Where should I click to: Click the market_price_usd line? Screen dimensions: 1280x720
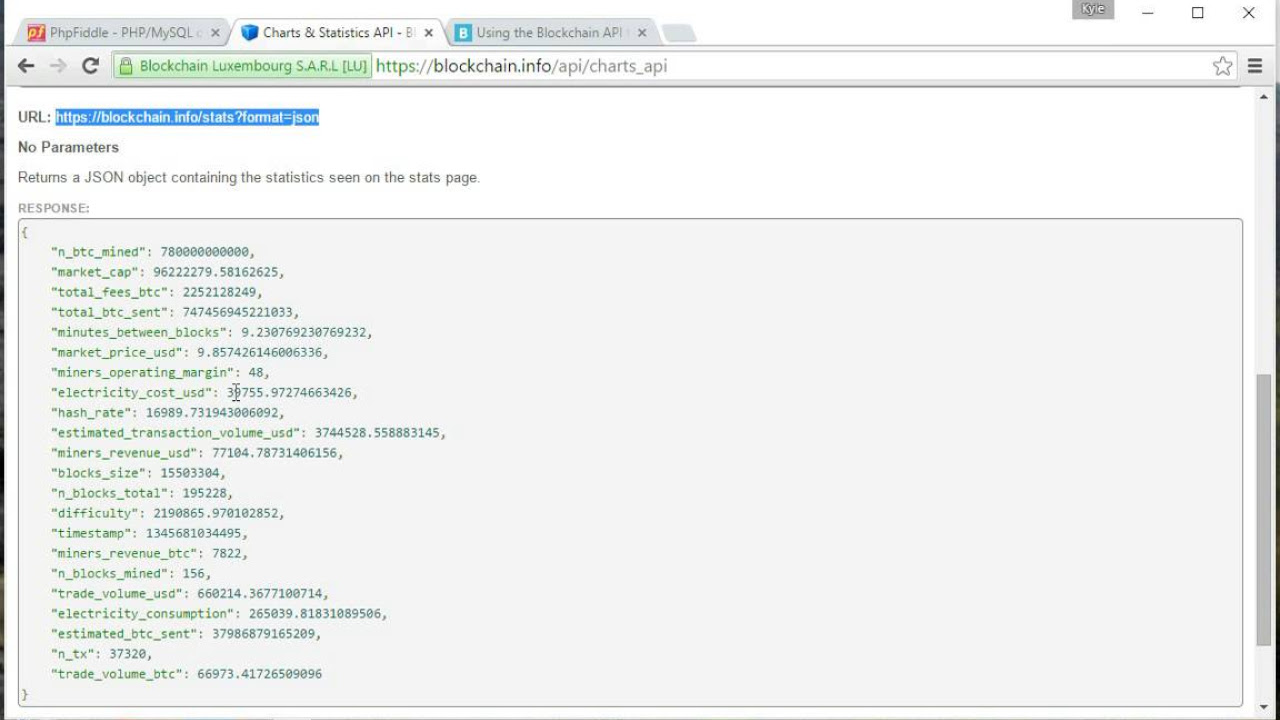pyautogui.click(x=190, y=352)
